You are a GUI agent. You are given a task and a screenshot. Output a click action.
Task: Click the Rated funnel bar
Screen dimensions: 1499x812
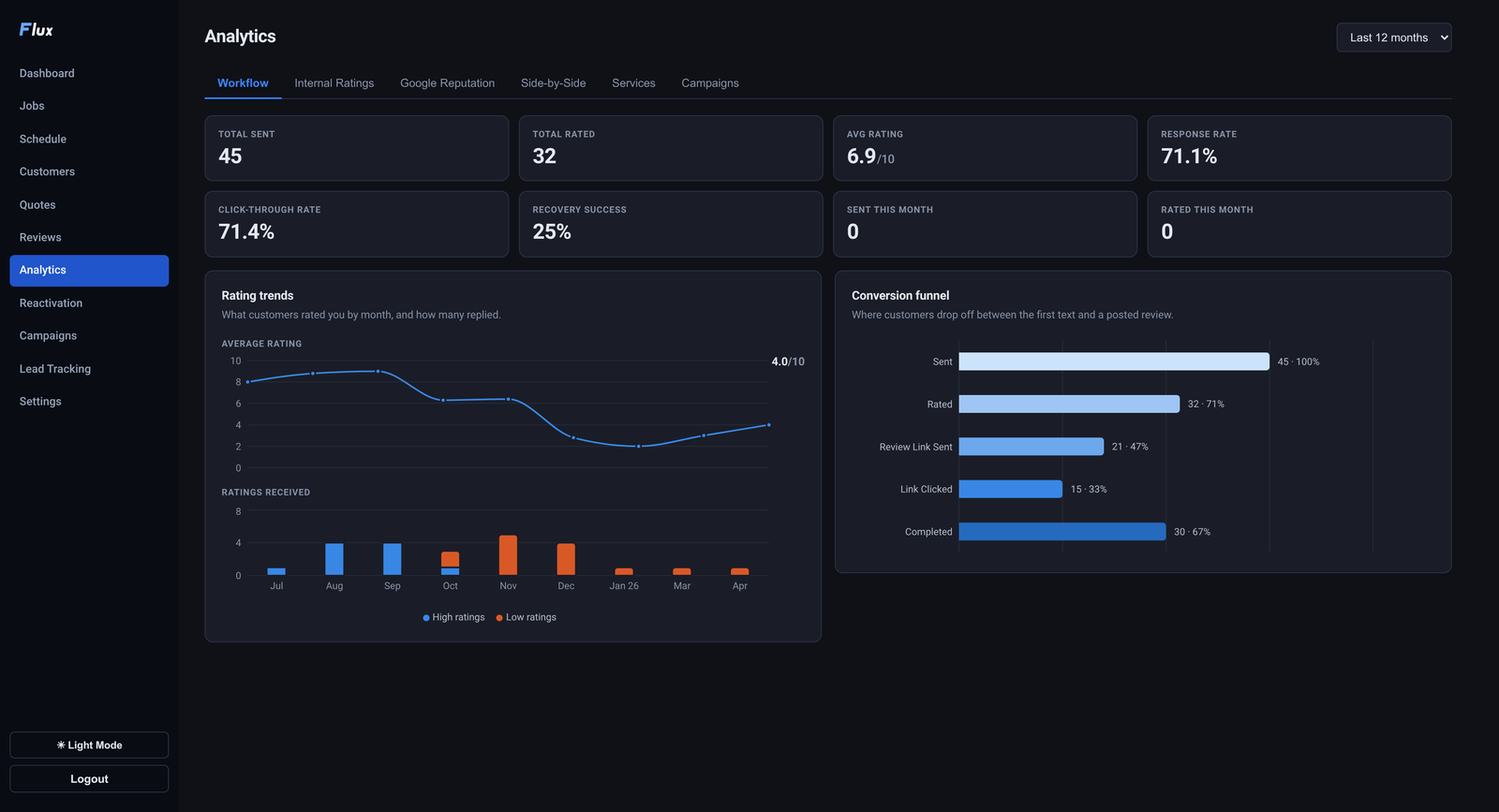[1069, 404]
